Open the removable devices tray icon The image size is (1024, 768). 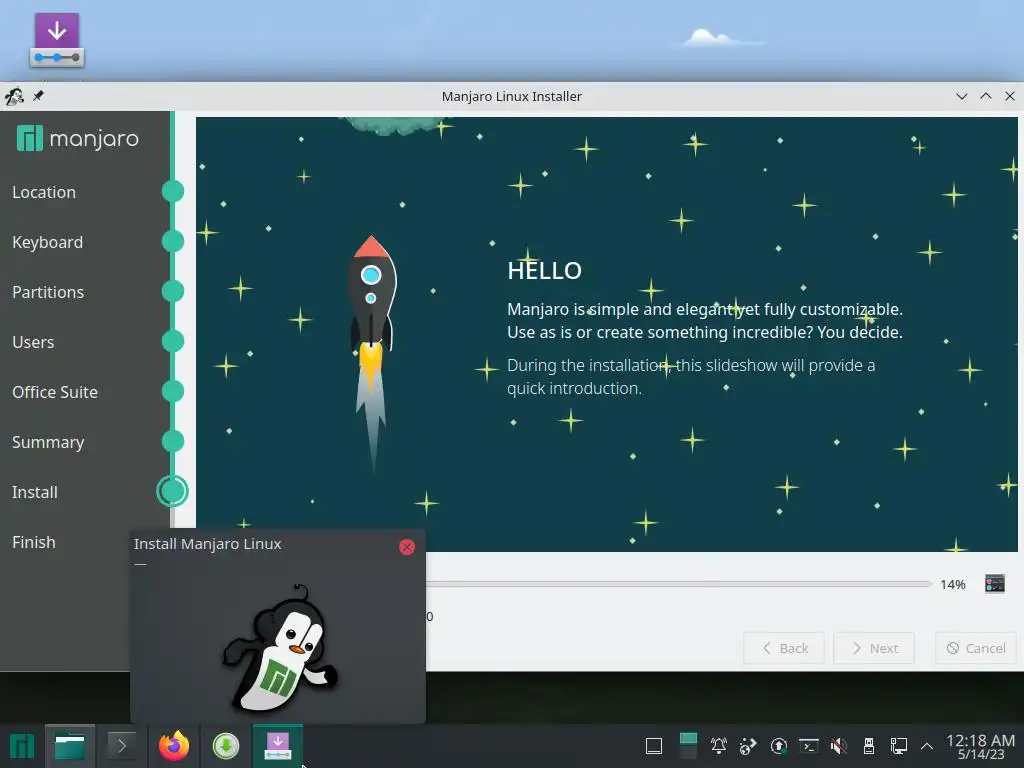[x=869, y=745]
